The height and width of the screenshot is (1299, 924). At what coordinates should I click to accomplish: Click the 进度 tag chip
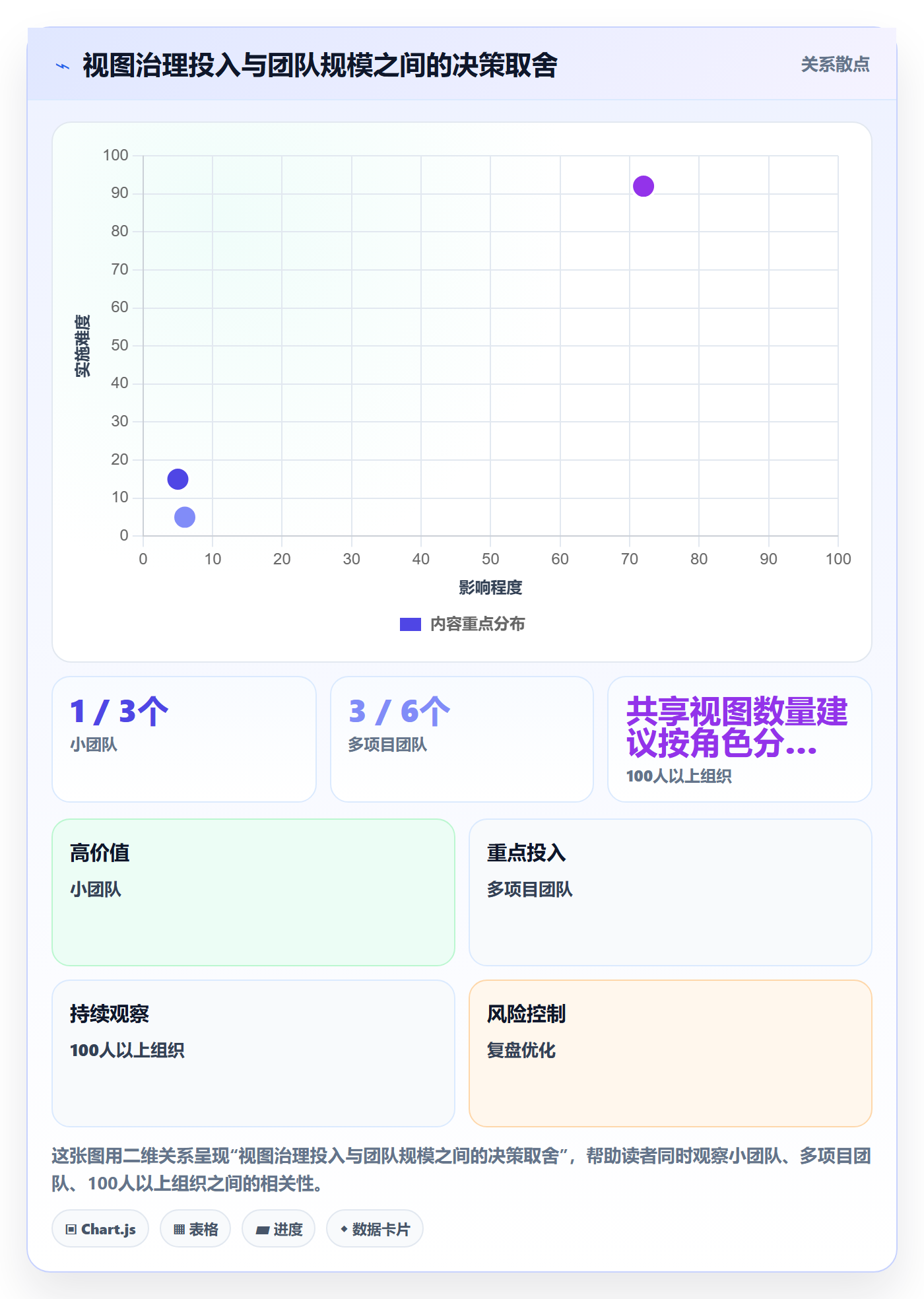click(279, 1229)
